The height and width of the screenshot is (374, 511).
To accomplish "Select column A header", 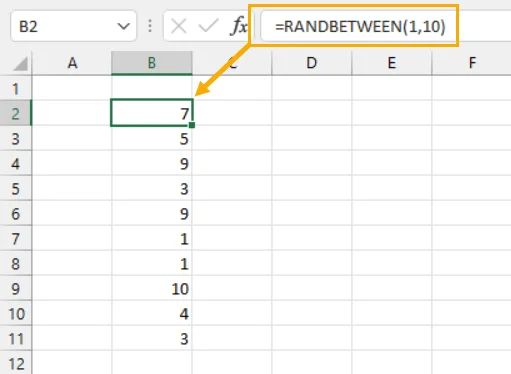I will (x=72, y=63).
